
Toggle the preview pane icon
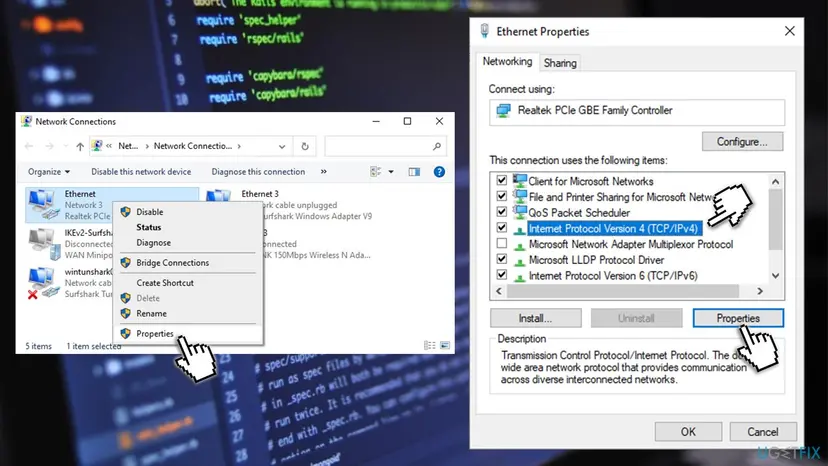pyautogui.click(x=414, y=172)
